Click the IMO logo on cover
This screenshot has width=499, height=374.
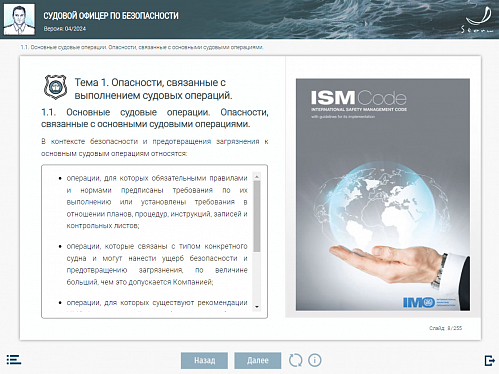[429, 302]
